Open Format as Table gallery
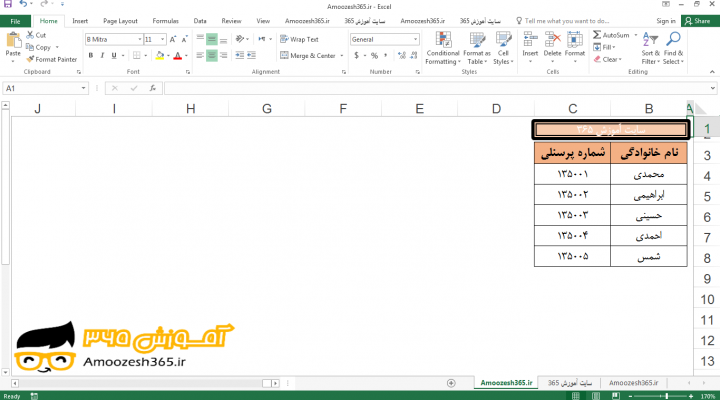 (x=477, y=48)
